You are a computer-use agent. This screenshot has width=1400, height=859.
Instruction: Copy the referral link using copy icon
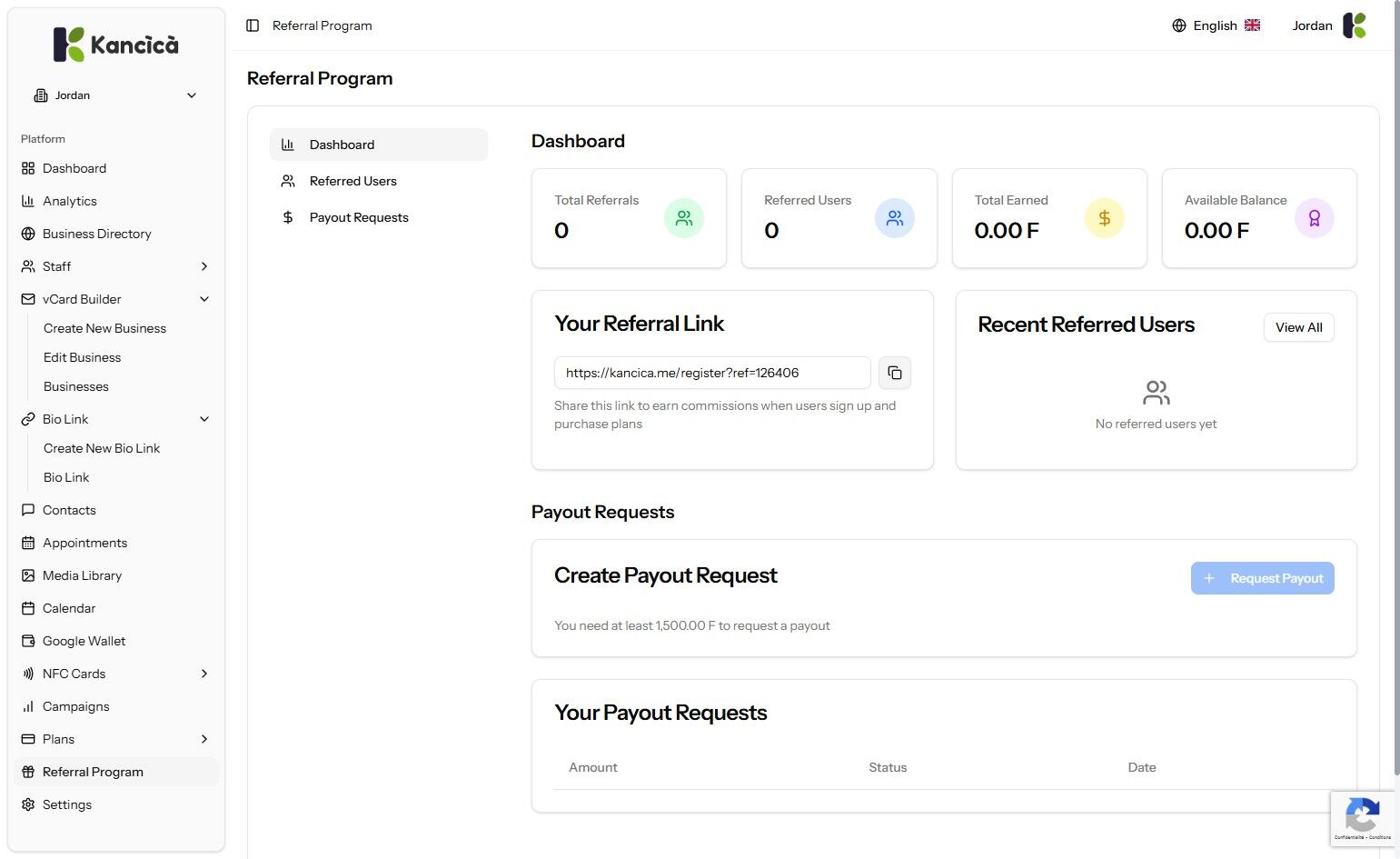(x=895, y=373)
